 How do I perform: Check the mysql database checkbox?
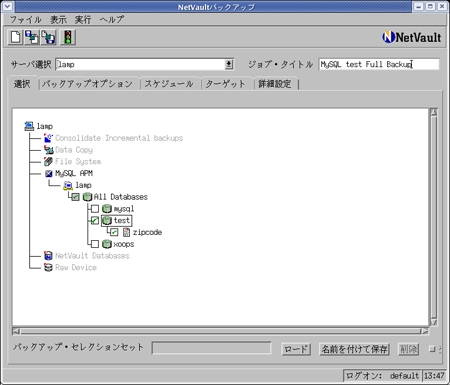click(95, 209)
